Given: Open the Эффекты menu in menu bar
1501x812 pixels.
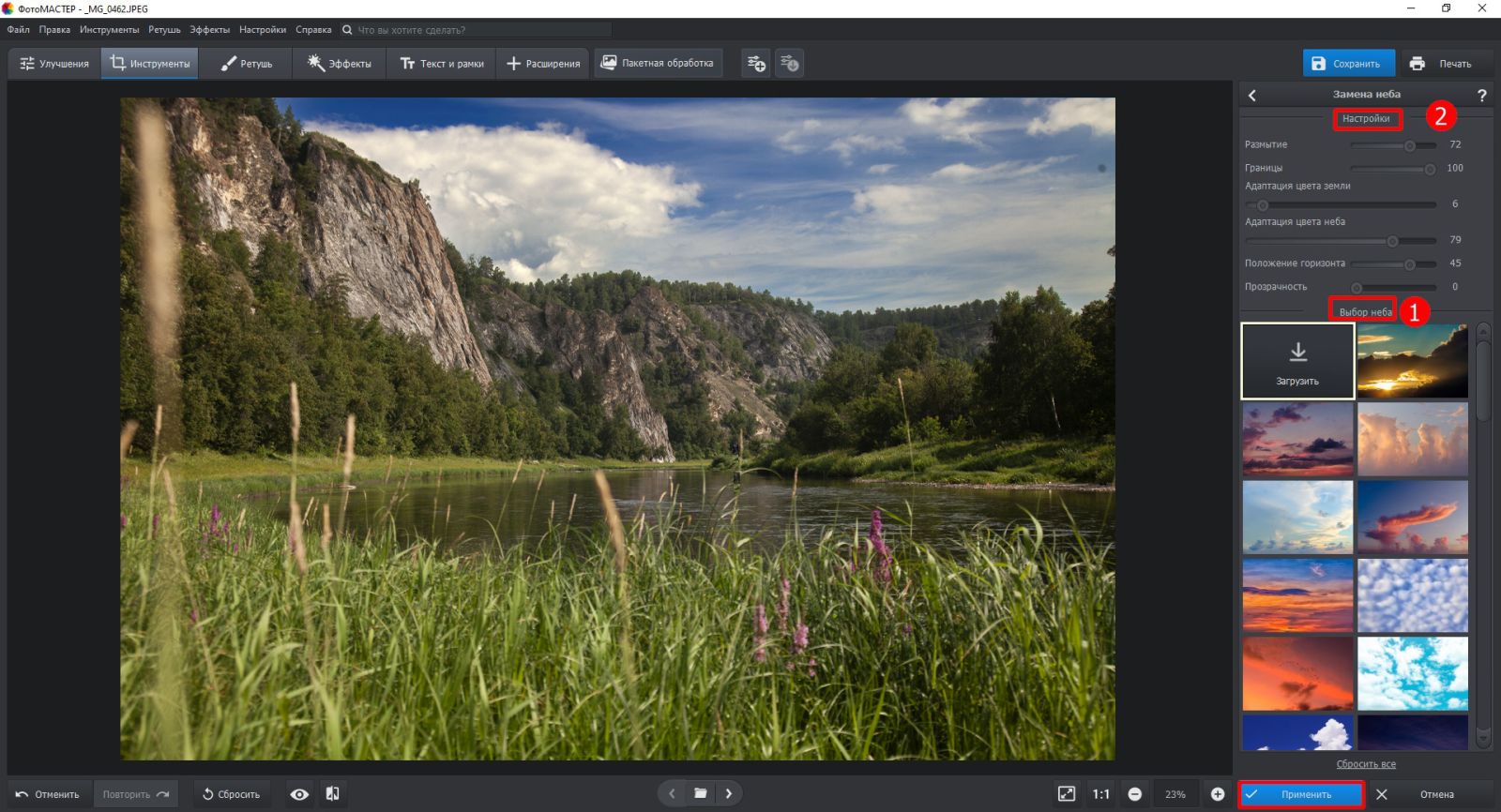Looking at the screenshot, I should (209, 30).
